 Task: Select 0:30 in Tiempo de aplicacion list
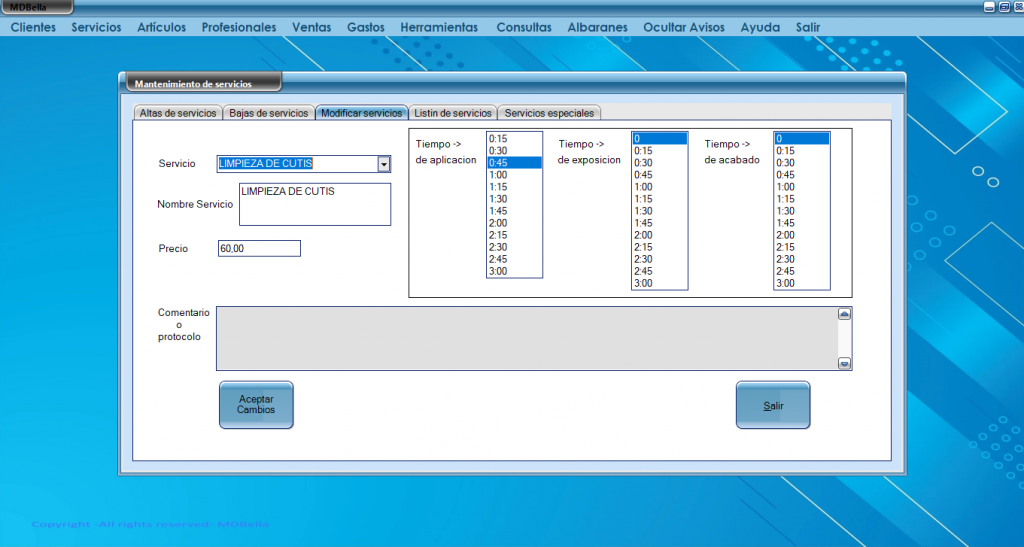[x=514, y=151]
